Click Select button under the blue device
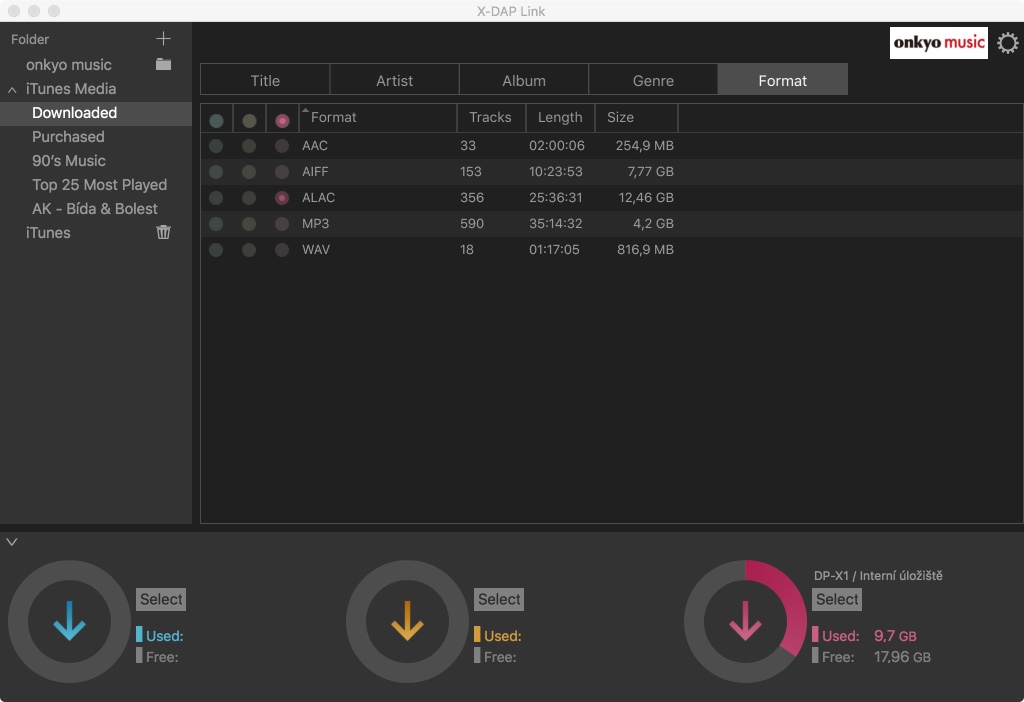 point(161,599)
